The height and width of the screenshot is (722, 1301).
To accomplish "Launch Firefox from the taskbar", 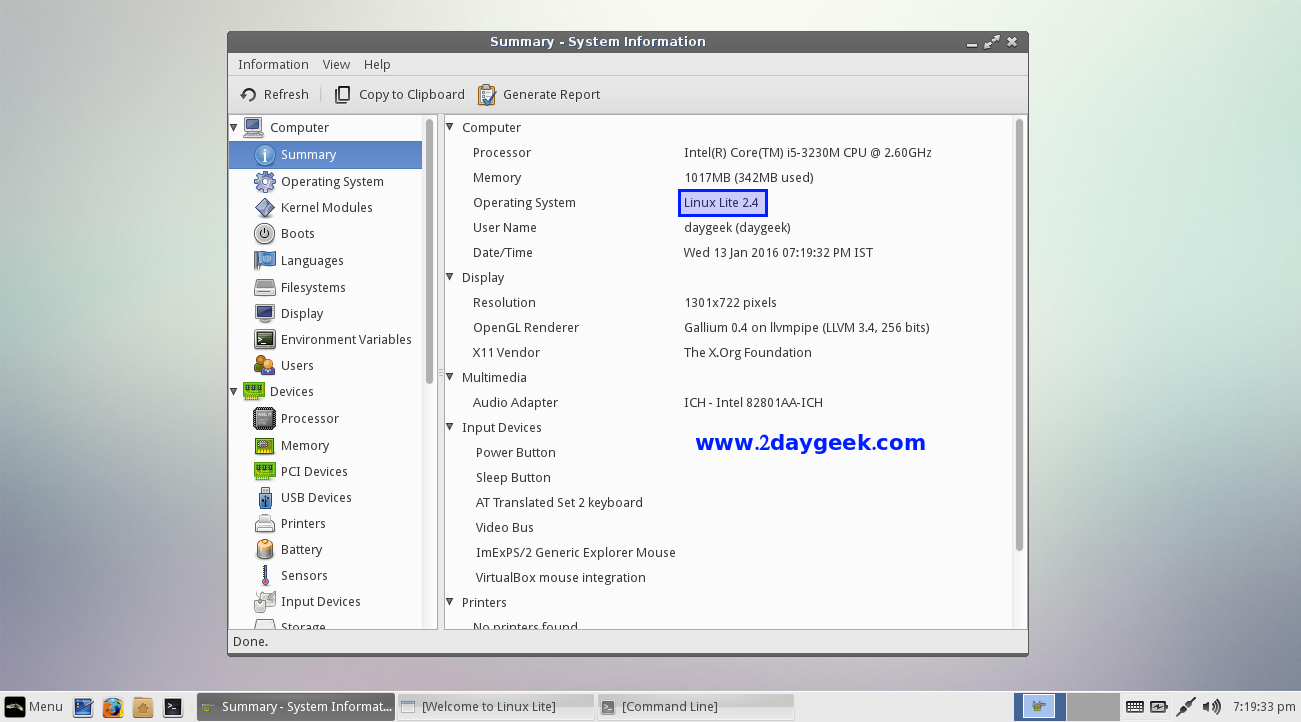I will click(113, 707).
